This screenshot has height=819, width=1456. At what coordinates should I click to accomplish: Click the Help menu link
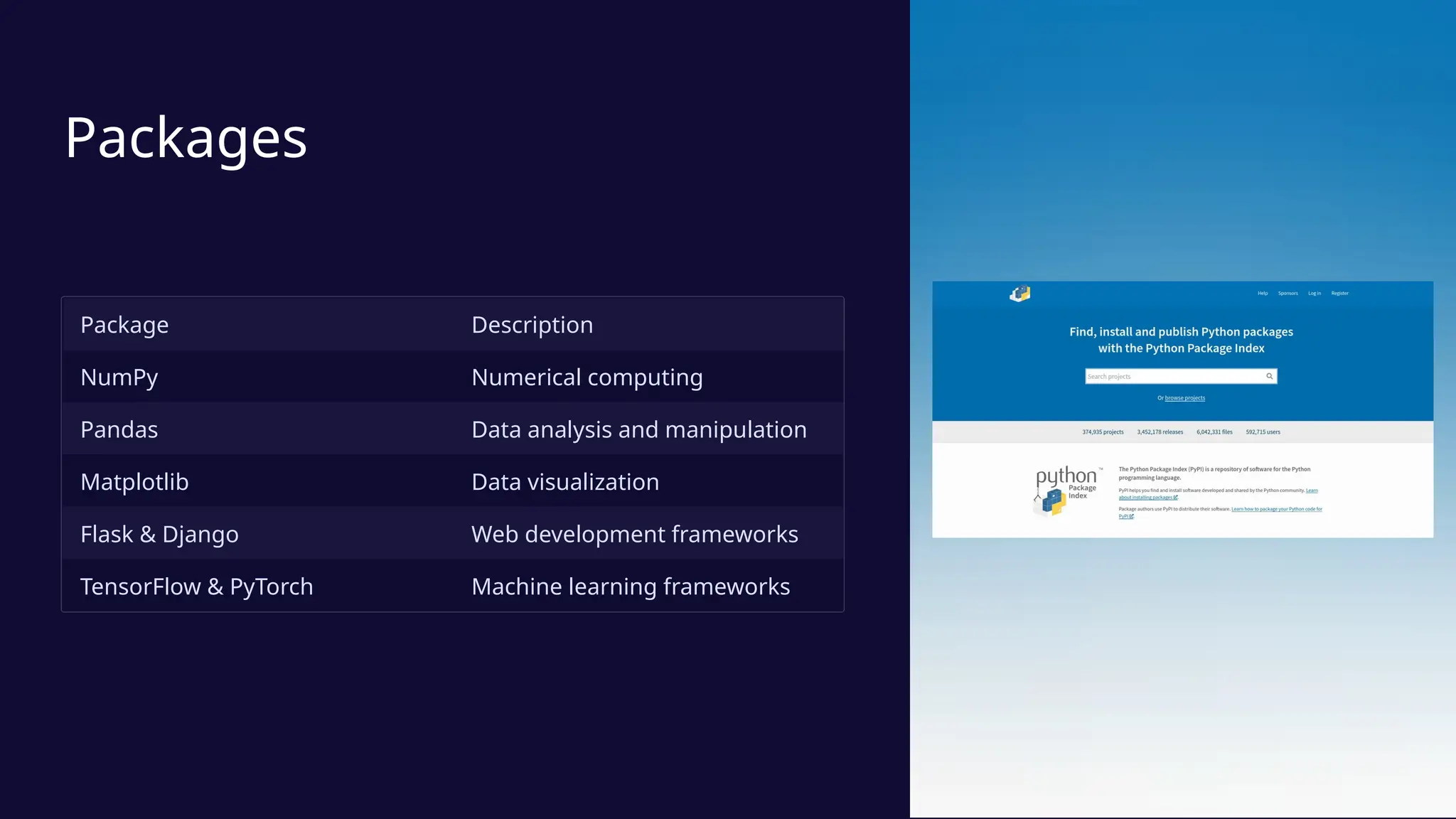point(1262,293)
